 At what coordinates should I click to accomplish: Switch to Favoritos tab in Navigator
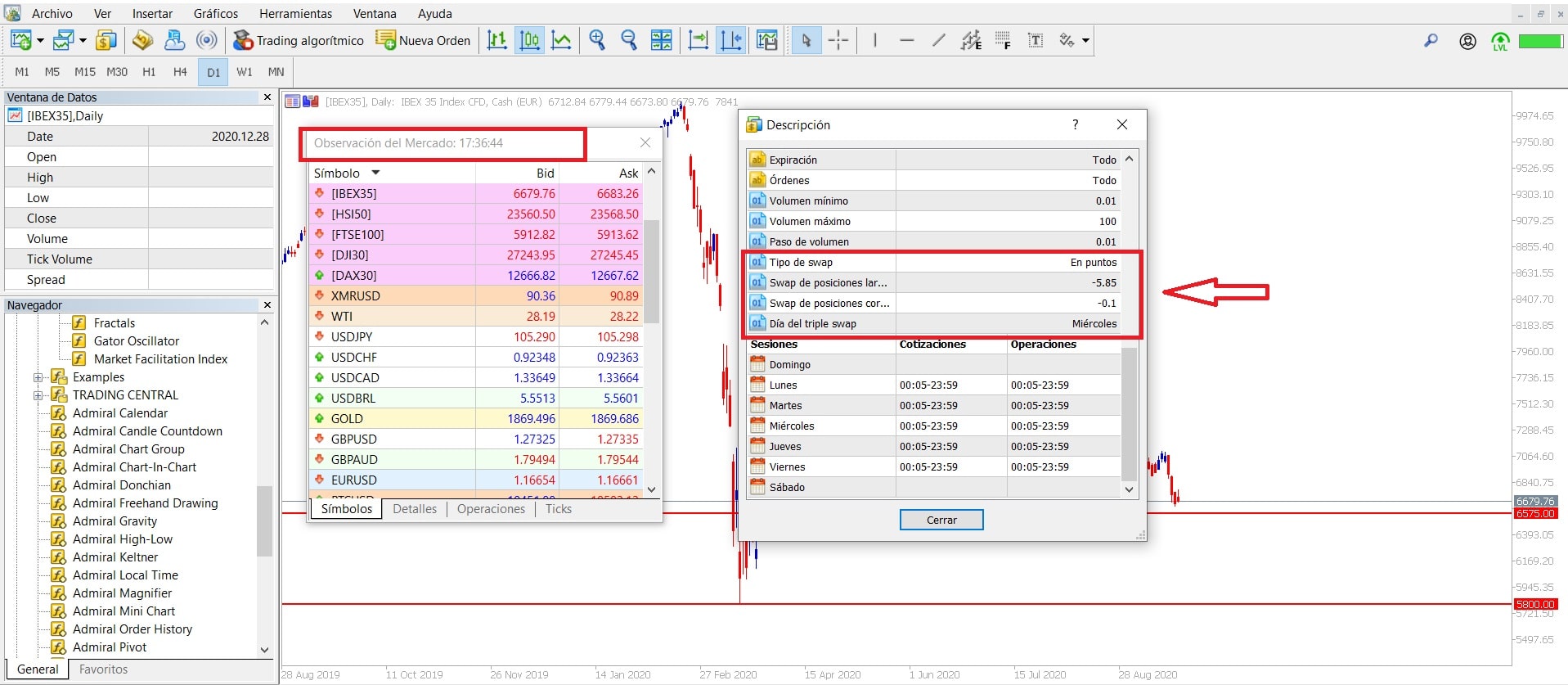(x=103, y=669)
